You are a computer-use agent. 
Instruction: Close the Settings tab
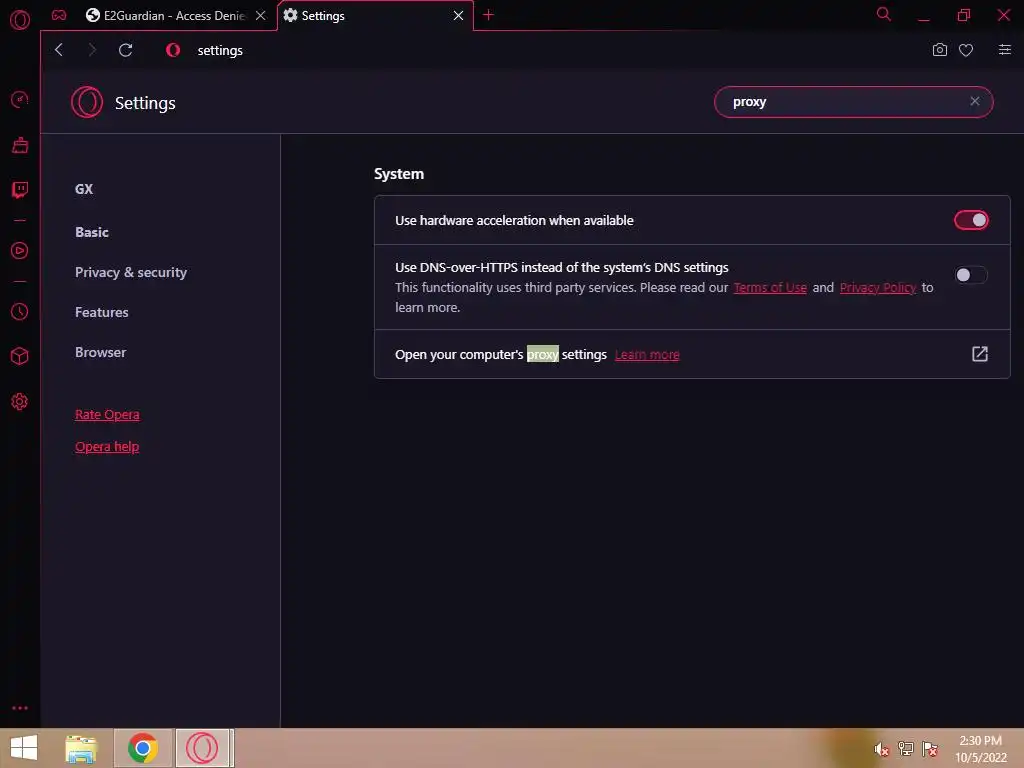tap(458, 16)
